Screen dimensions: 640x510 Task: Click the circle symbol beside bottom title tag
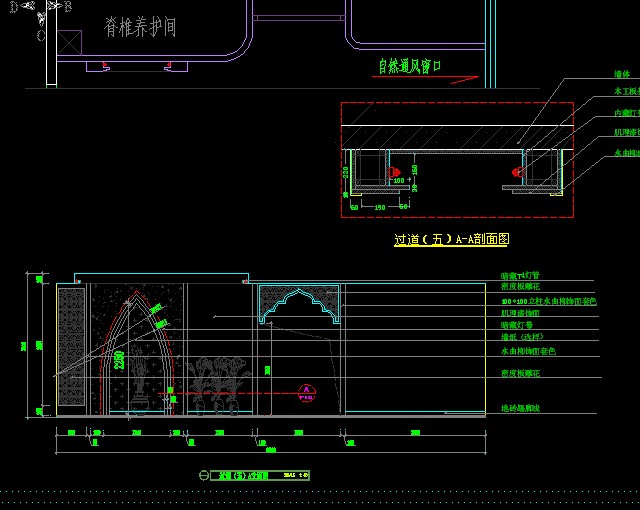coord(204,475)
